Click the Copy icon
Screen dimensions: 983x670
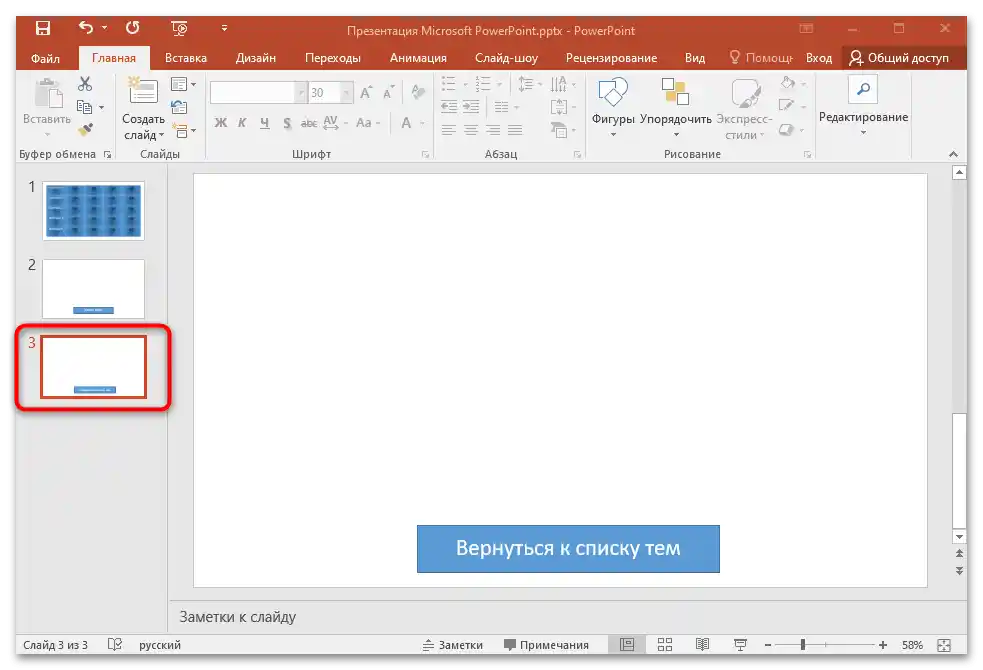pyautogui.click(x=85, y=105)
